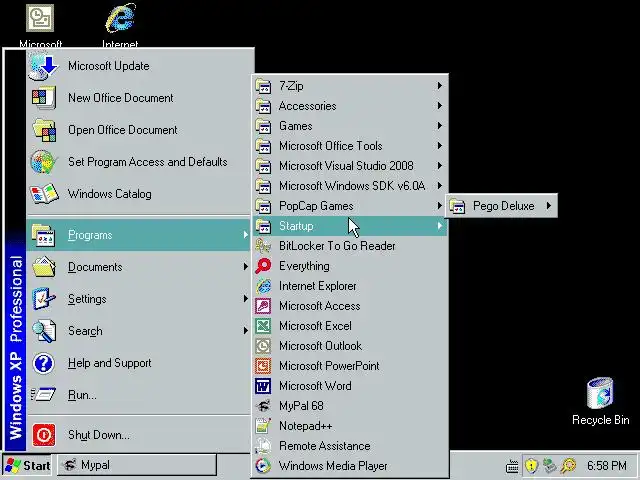
Task: Click the Windows Media Player icon
Action: pos(263,466)
